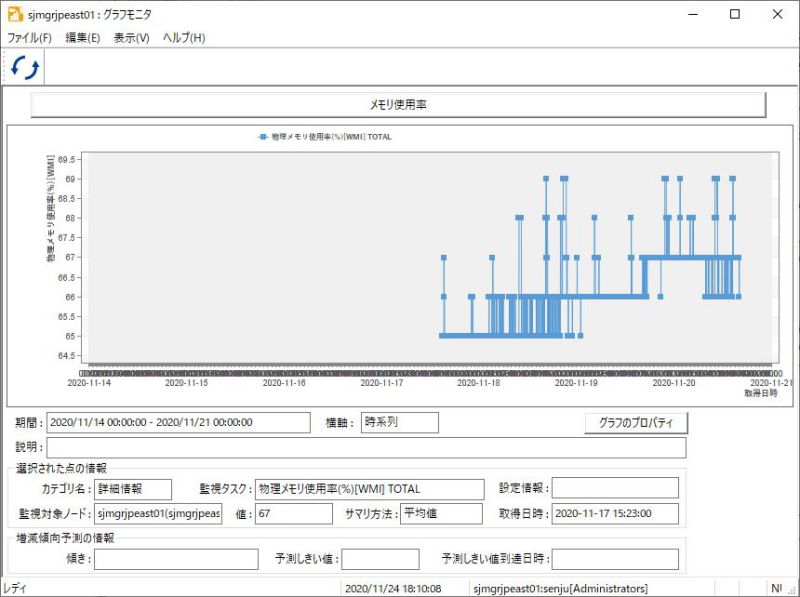Click the status bar time 2020/11/24 18:10:08
This screenshot has width=800, height=597.
pos(393,589)
